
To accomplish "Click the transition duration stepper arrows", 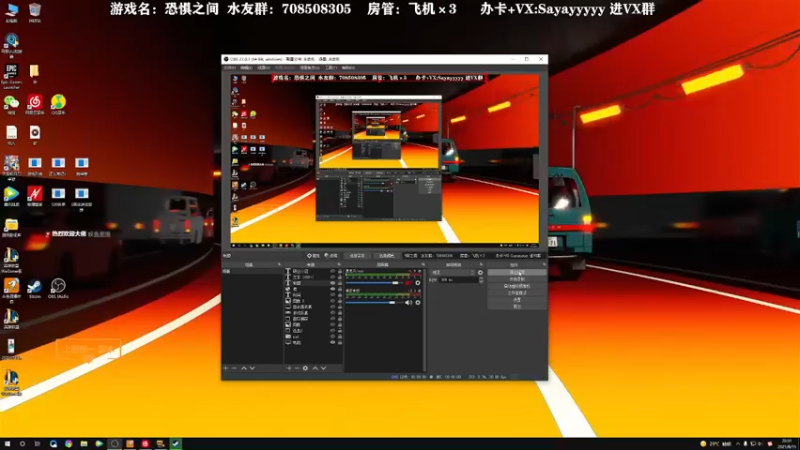I will click(x=481, y=280).
